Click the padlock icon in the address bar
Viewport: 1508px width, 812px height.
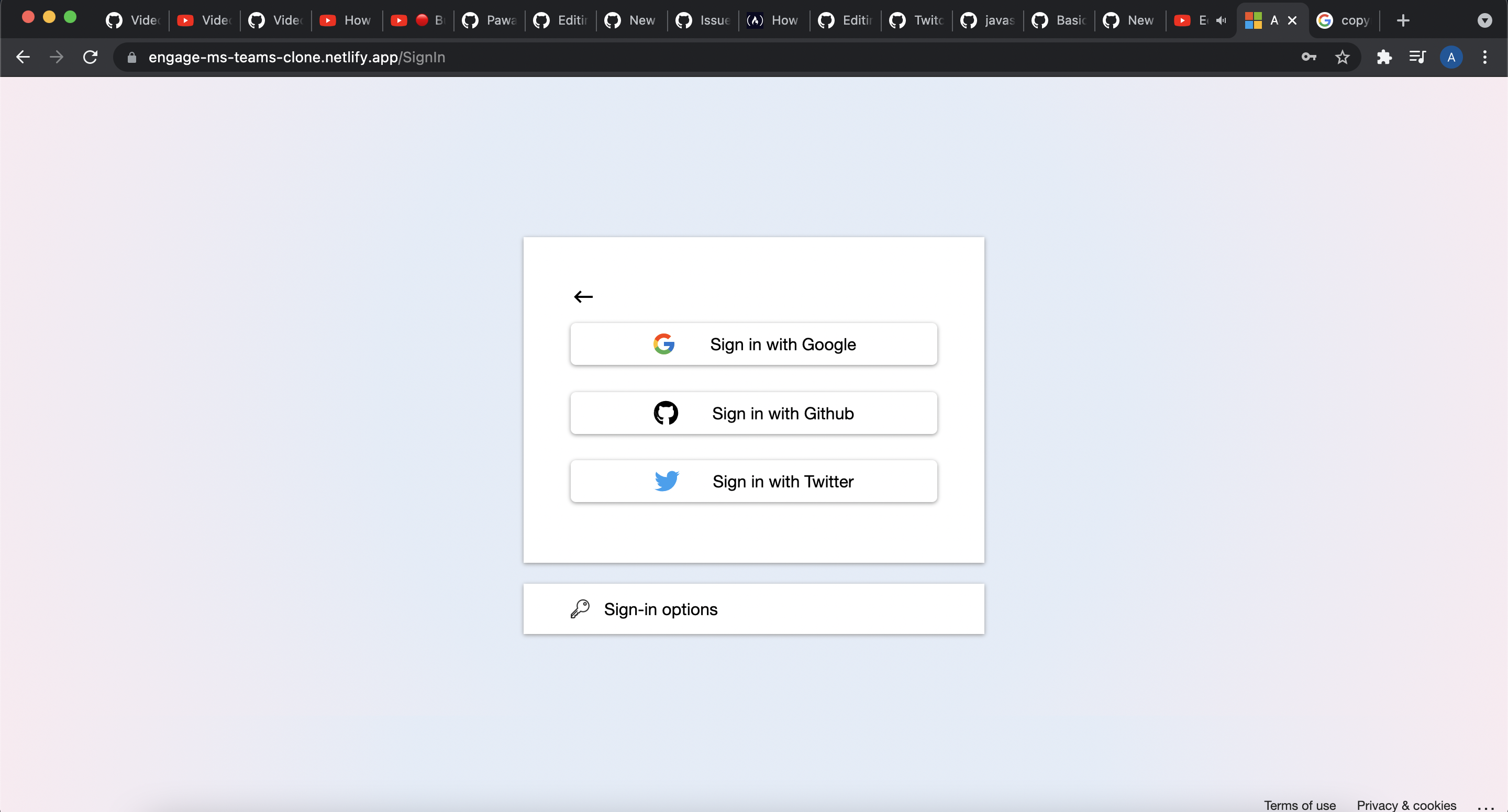coord(132,57)
